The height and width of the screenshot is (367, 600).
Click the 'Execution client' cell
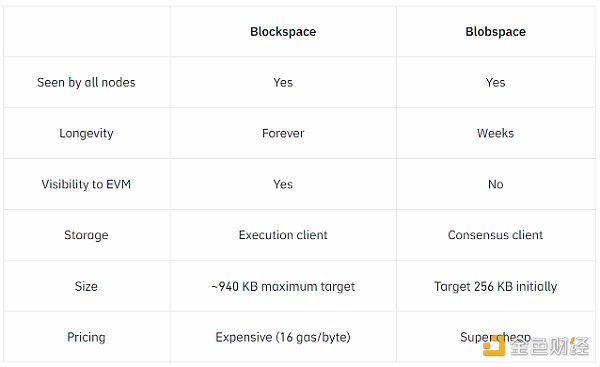(x=283, y=235)
